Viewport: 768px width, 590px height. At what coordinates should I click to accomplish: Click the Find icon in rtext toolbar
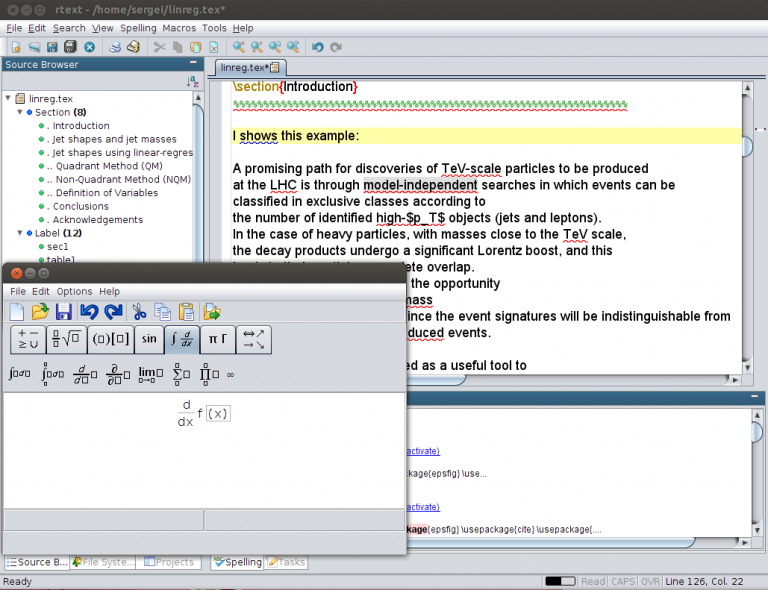(x=239, y=47)
